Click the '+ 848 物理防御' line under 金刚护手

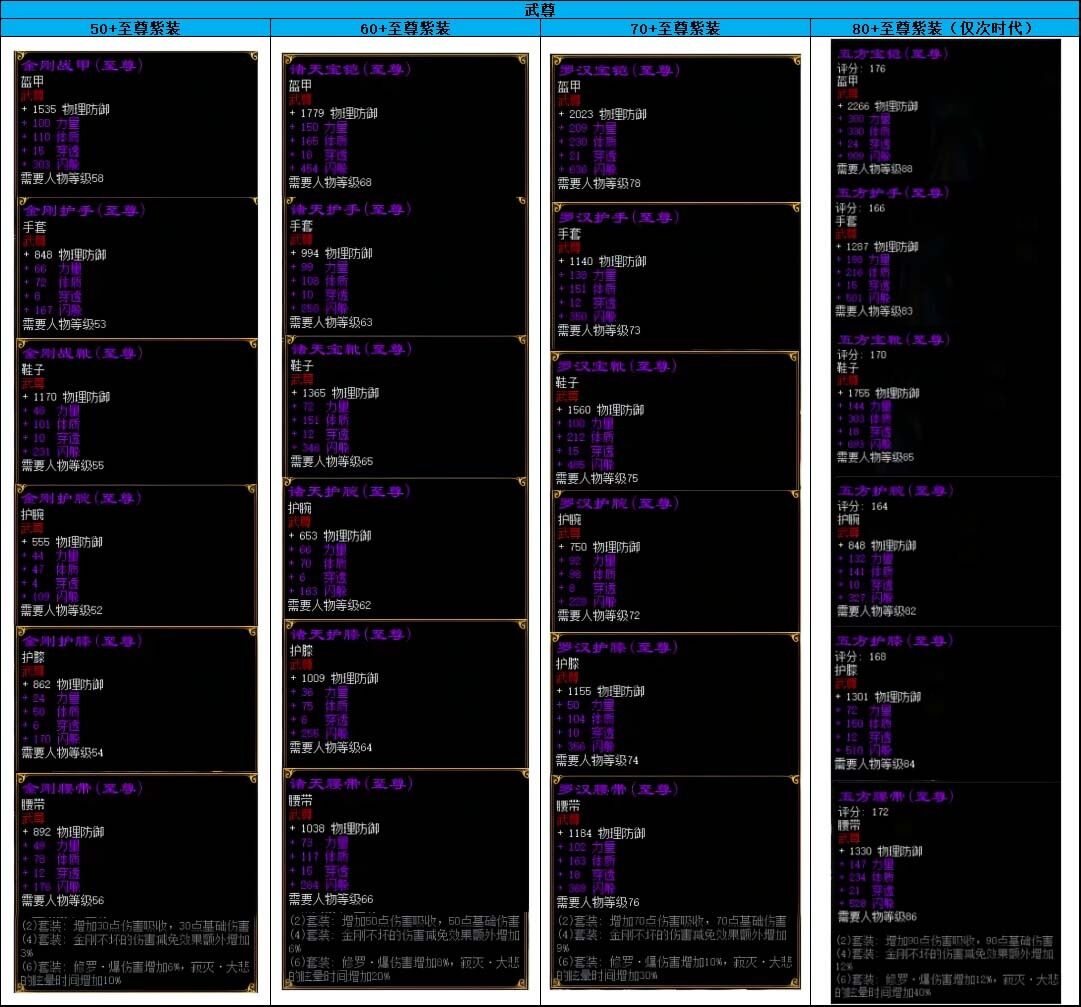(x=65, y=254)
